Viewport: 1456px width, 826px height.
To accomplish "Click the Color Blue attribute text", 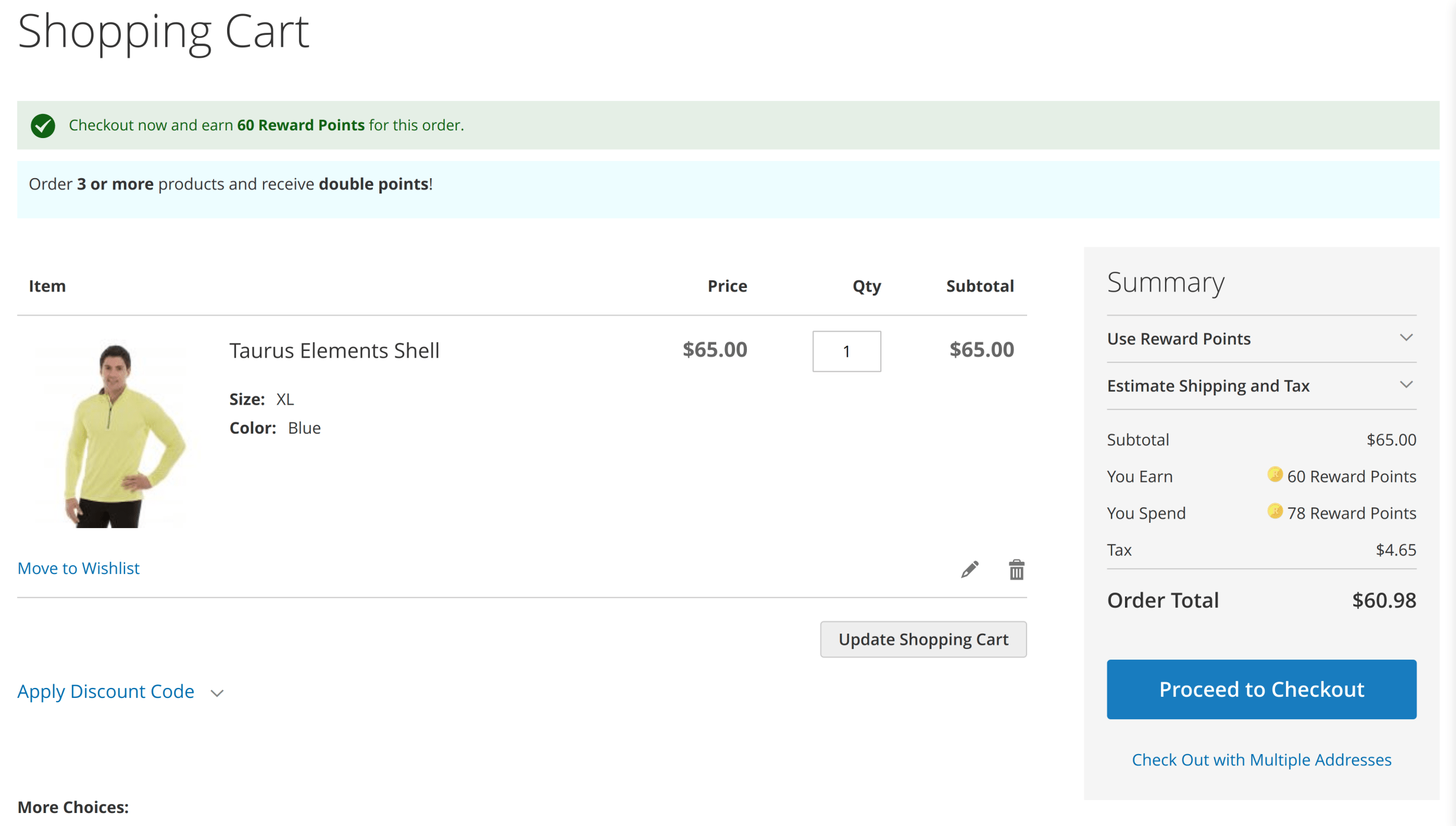I will click(x=275, y=428).
